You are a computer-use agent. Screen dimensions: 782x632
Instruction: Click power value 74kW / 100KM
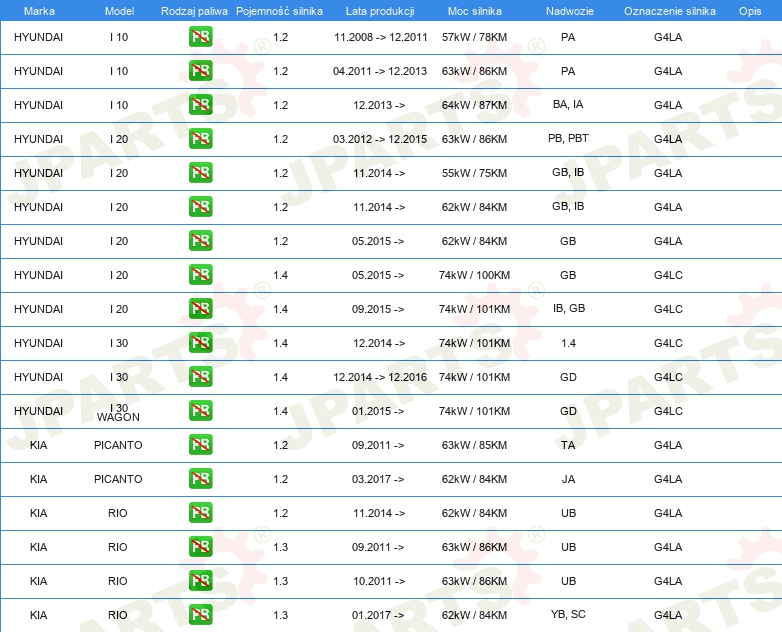coord(474,274)
